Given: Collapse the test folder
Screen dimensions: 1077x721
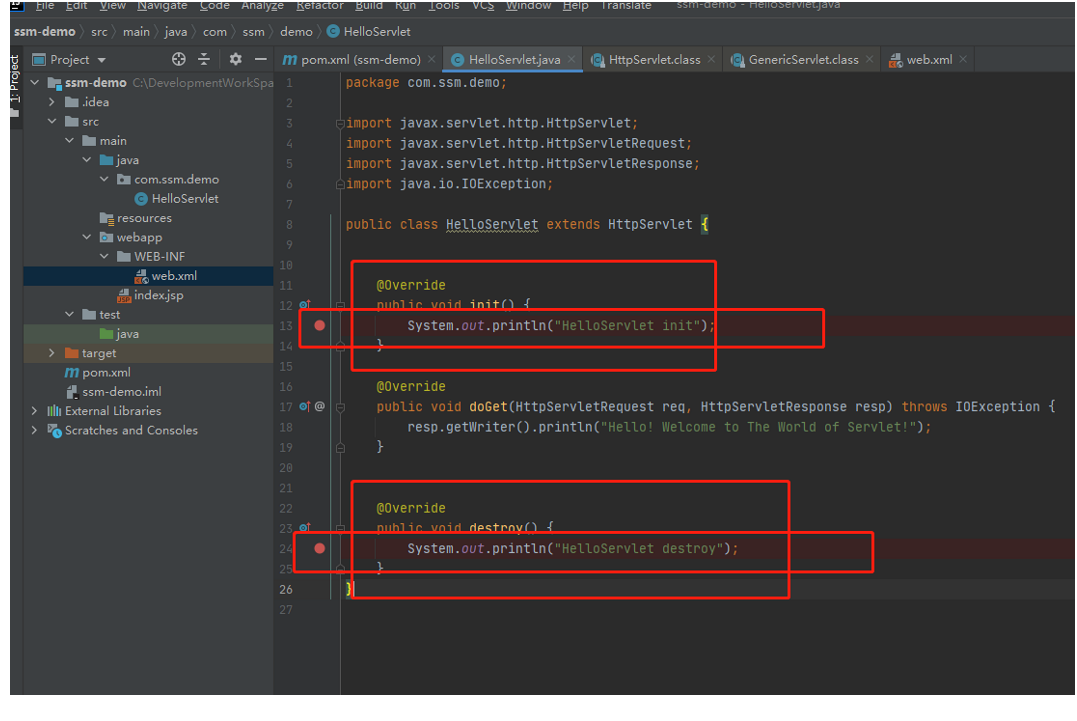Looking at the screenshot, I should 69,314.
